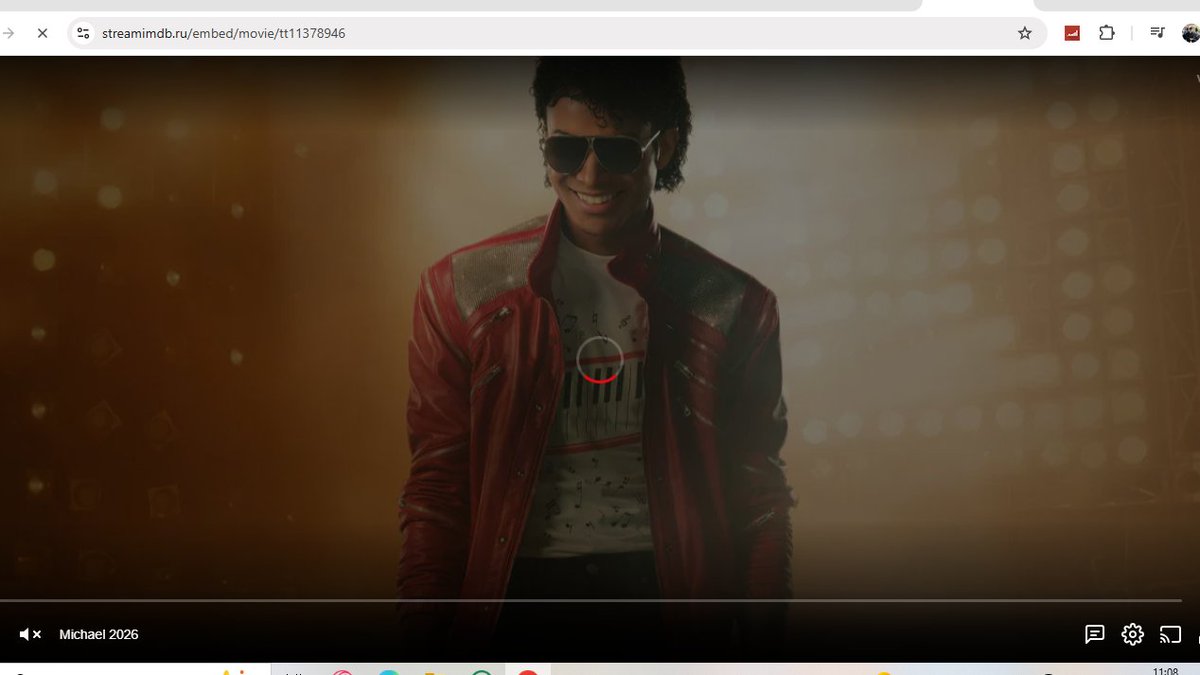Bookmark this page with the star
Viewport: 1200px width, 675px height.
tap(1024, 33)
